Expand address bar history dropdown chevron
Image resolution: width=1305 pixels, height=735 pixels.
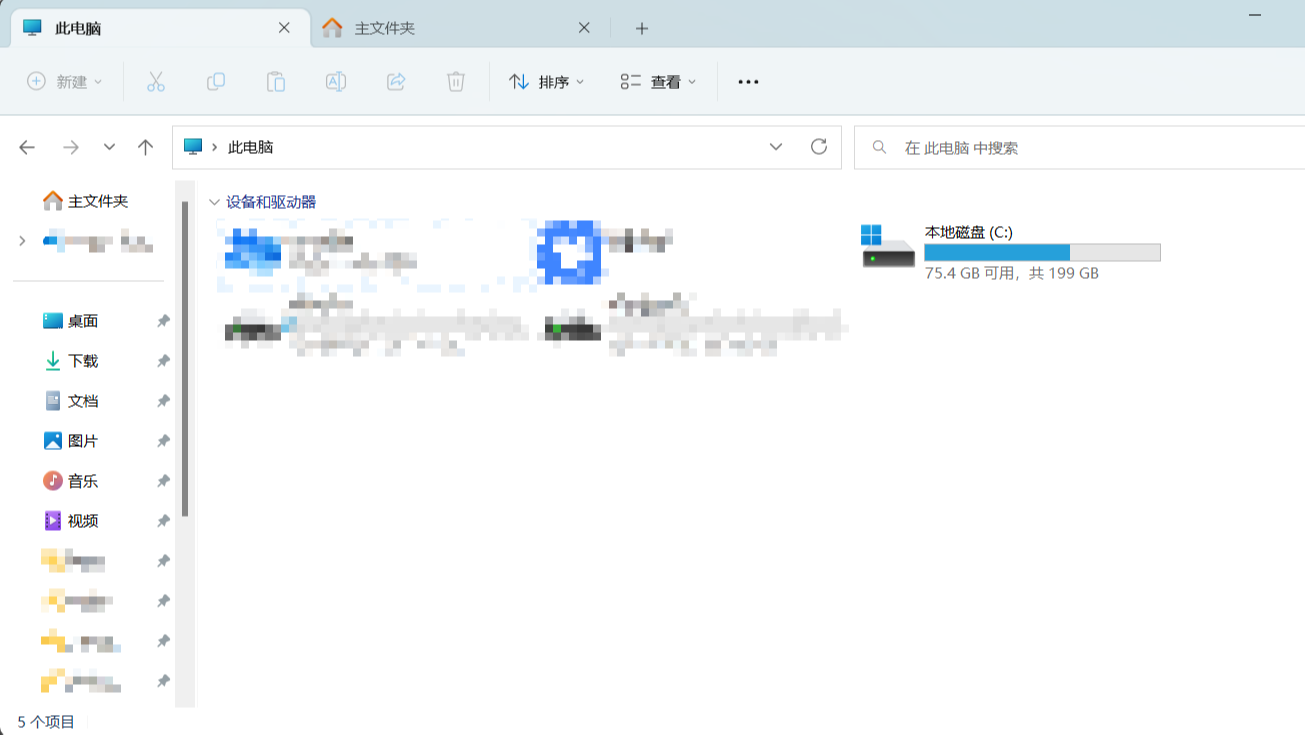click(x=776, y=147)
